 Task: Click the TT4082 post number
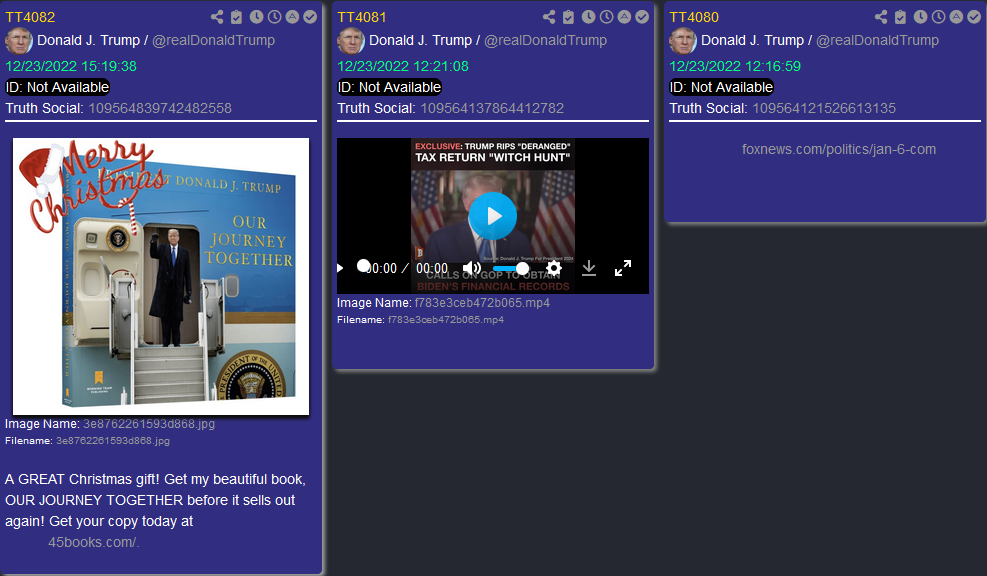coord(30,17)
